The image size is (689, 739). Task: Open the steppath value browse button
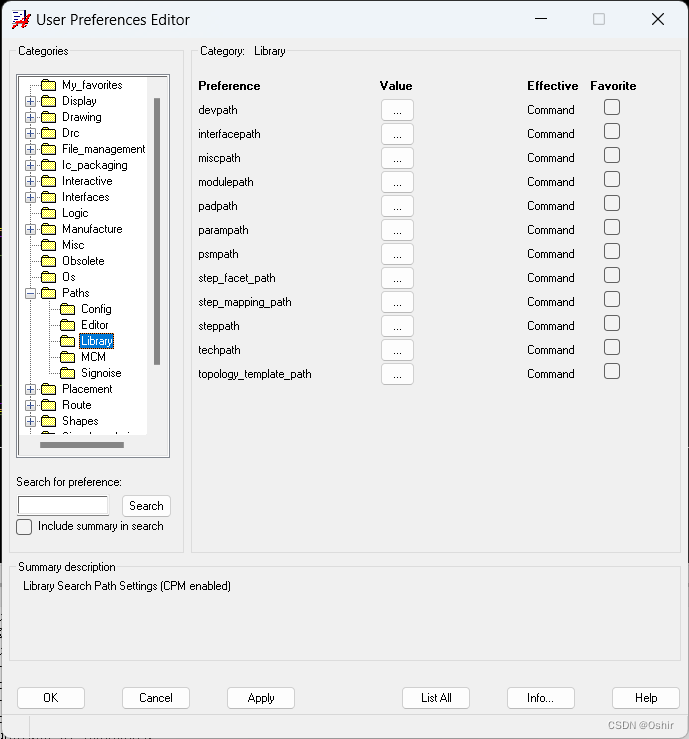pos(397,326)
